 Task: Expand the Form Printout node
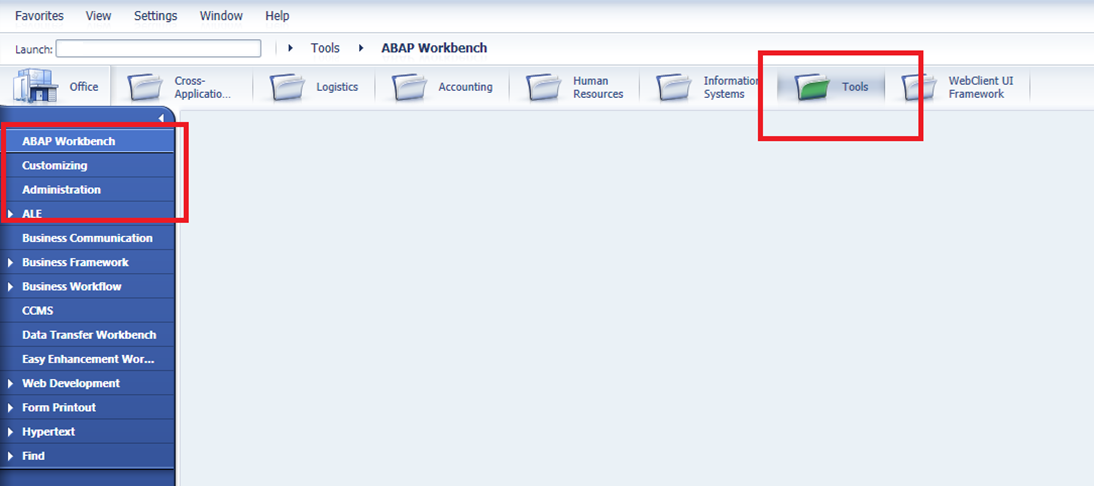click(x=10, y=408)
